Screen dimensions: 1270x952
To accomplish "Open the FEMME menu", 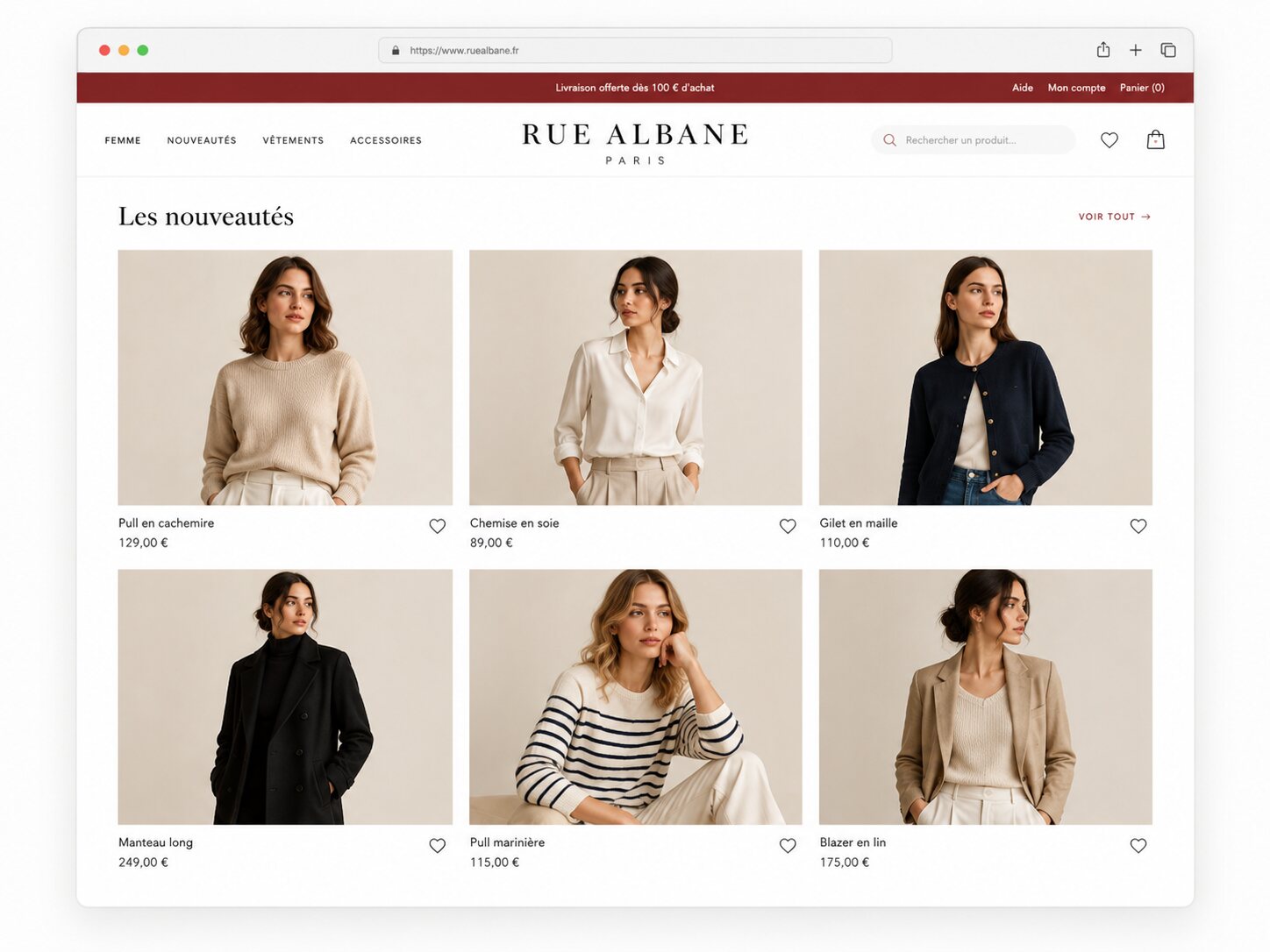I will (123, 140).
